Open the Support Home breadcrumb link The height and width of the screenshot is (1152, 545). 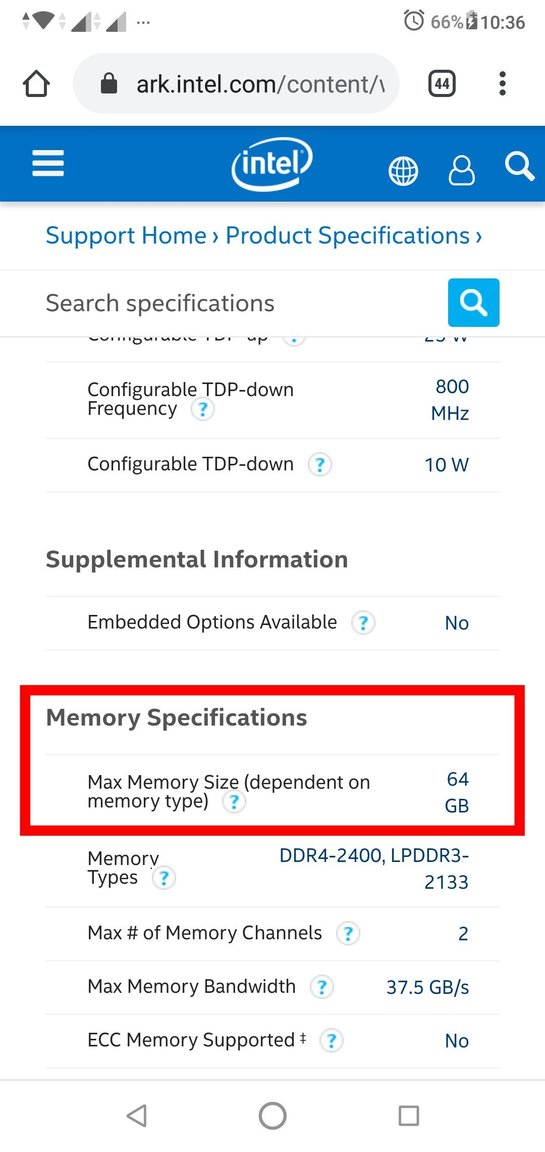[x=126, y=236]
